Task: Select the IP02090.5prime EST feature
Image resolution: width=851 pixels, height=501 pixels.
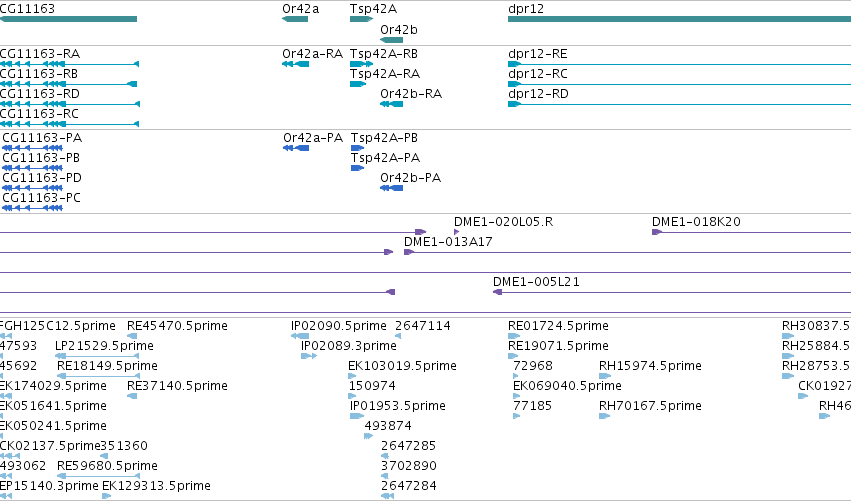Action: tap(300, 336)
